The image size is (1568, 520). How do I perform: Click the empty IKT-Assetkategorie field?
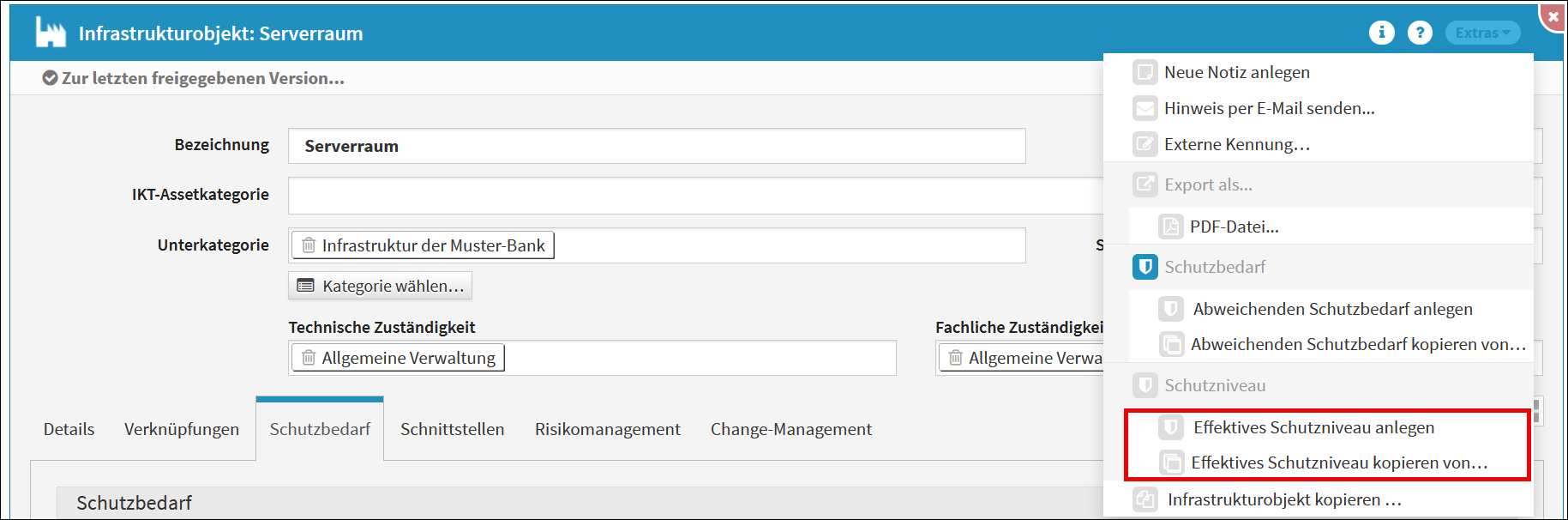(694, 196)
